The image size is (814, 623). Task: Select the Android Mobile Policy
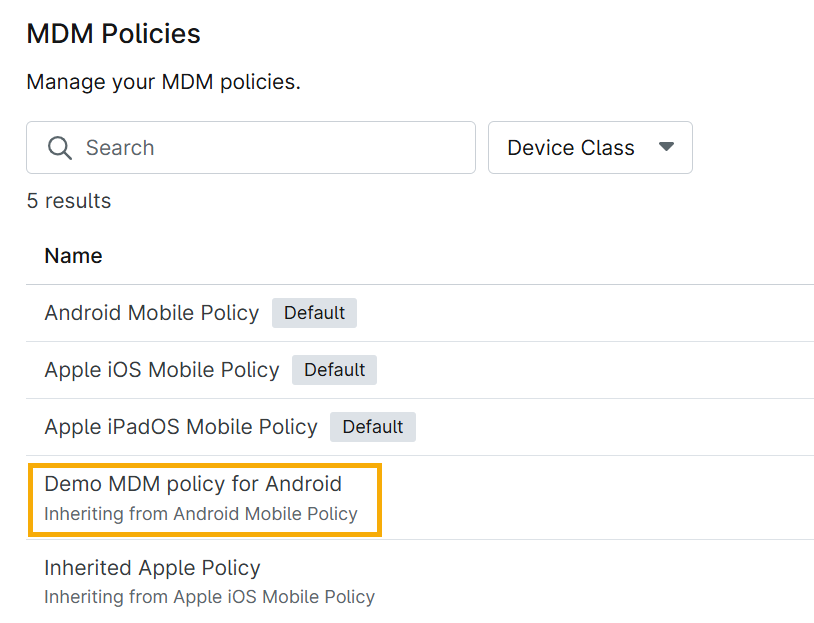[151, 313]
